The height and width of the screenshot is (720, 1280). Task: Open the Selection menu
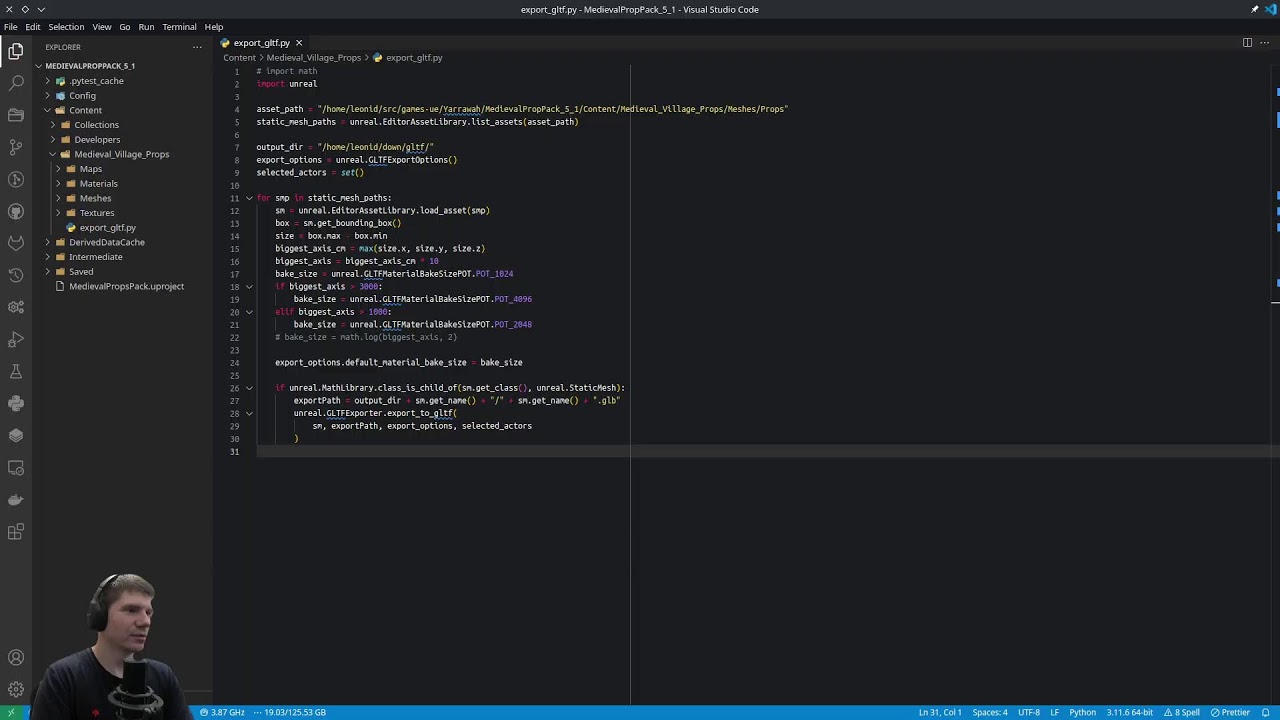coord(66,27)
